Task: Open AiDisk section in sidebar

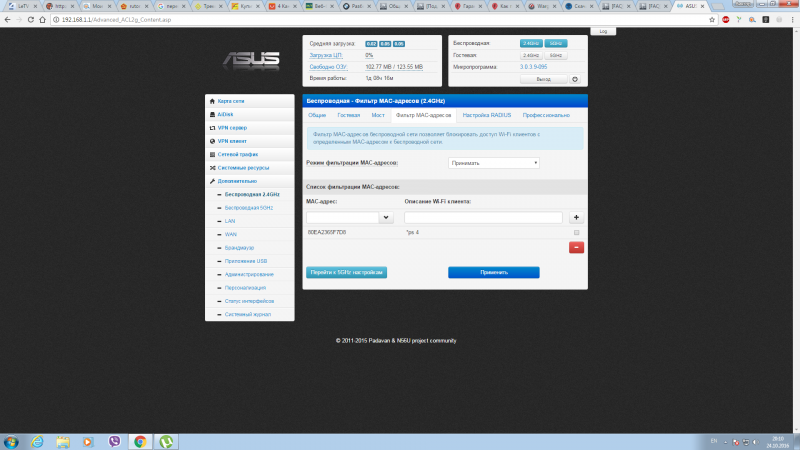Action: (x=227, y=114)
